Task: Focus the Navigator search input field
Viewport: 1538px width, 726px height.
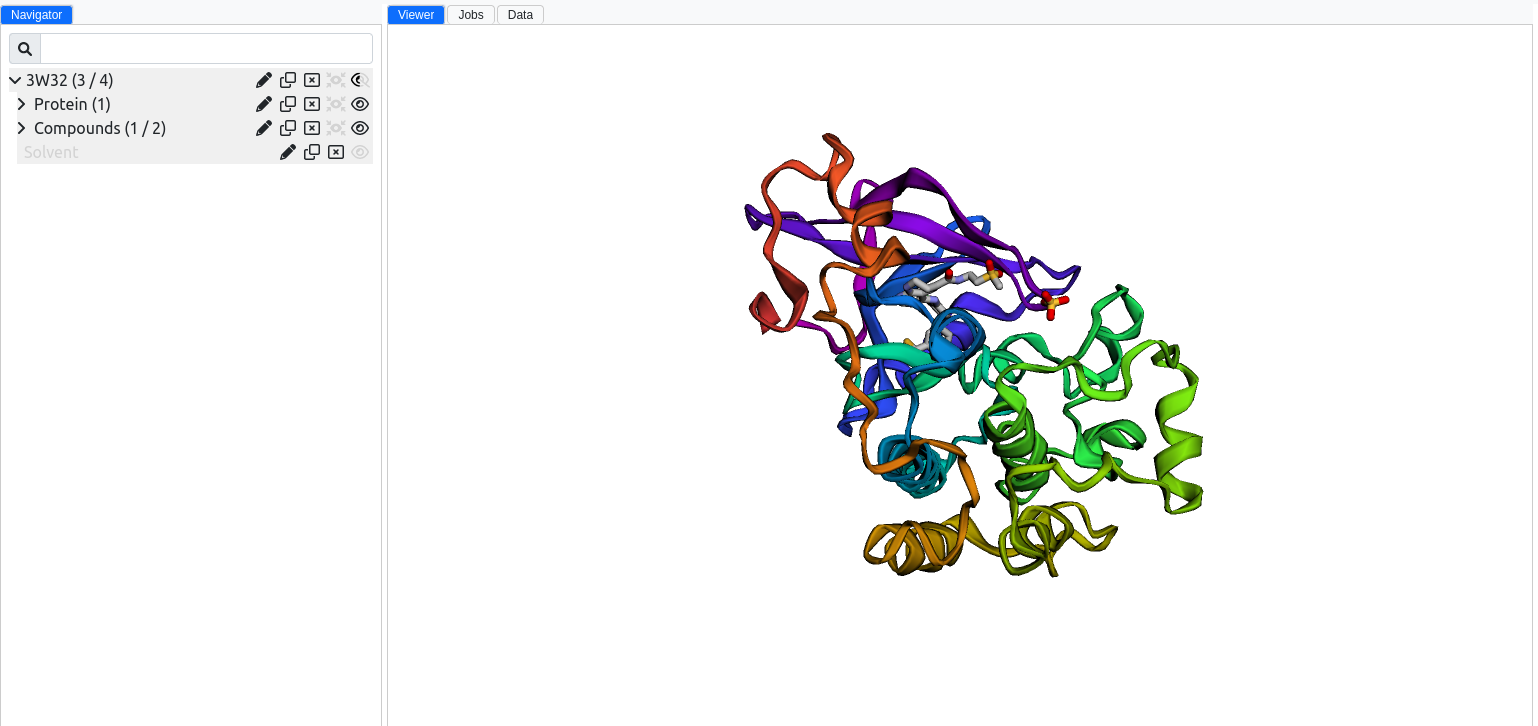Action: [x=206, y=49]
